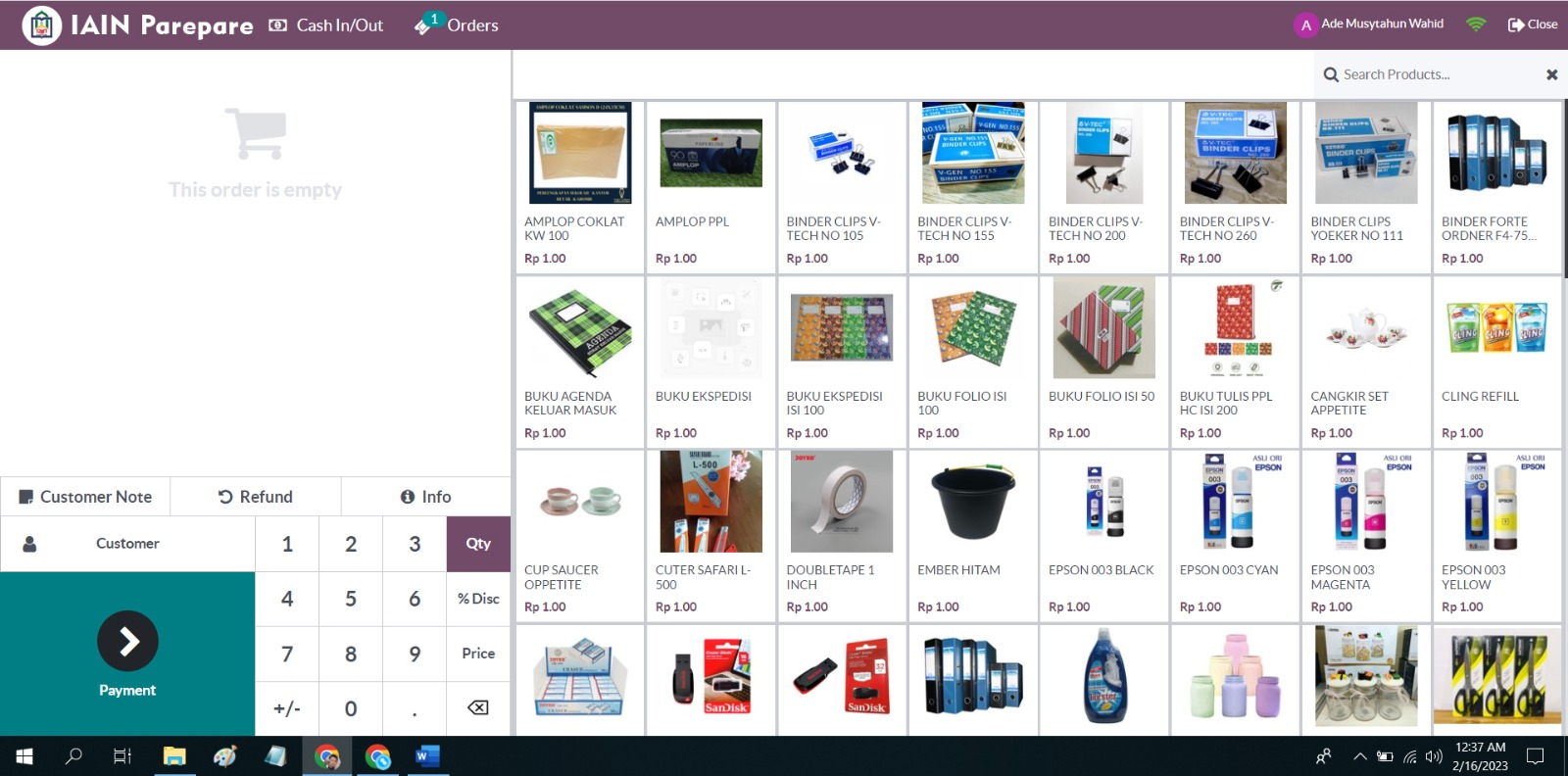Click the Cash In/Out money icon
1568x776 pixels.
click(278, 25)
